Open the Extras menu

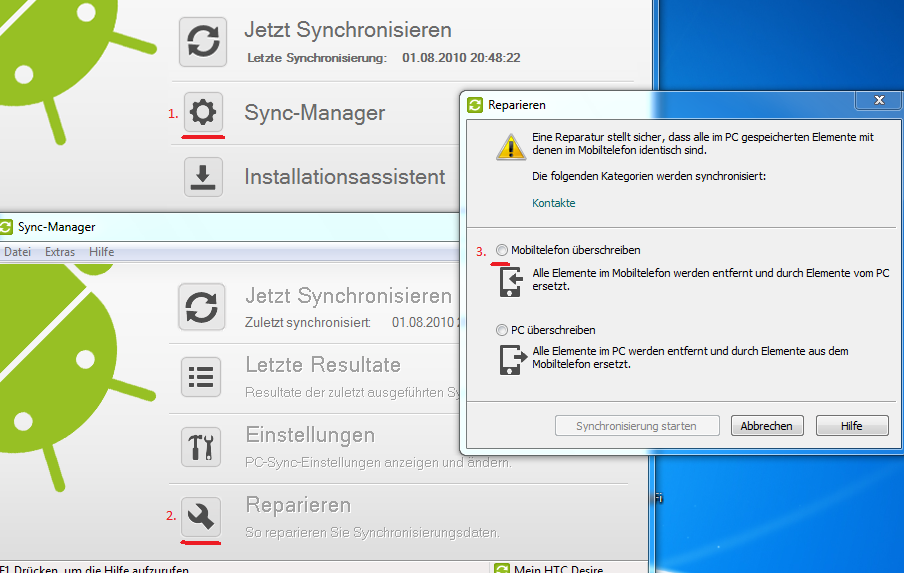pyautogui.click(x=60, y=252)
